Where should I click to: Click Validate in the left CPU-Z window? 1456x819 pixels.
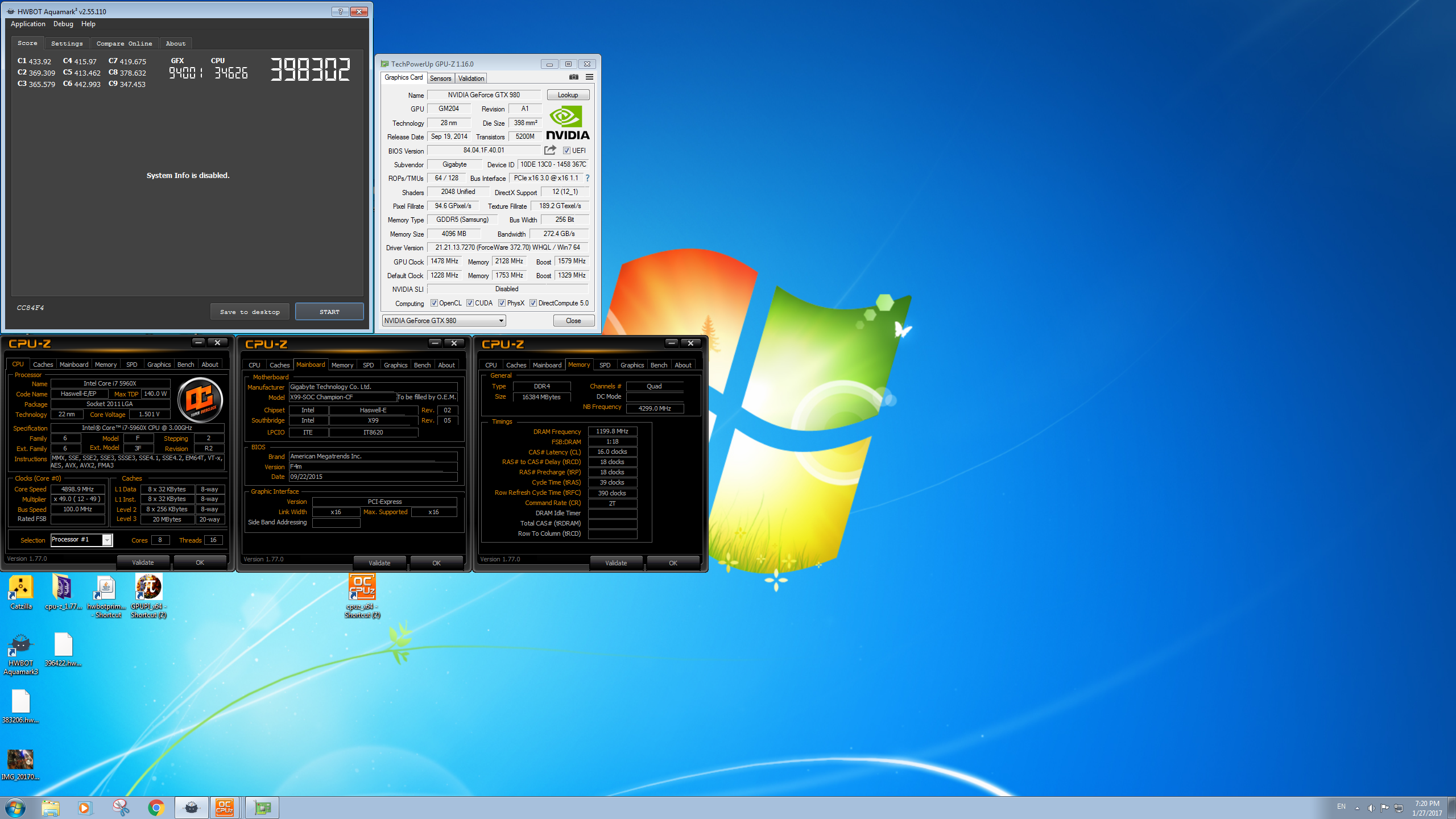pos(143,562)
